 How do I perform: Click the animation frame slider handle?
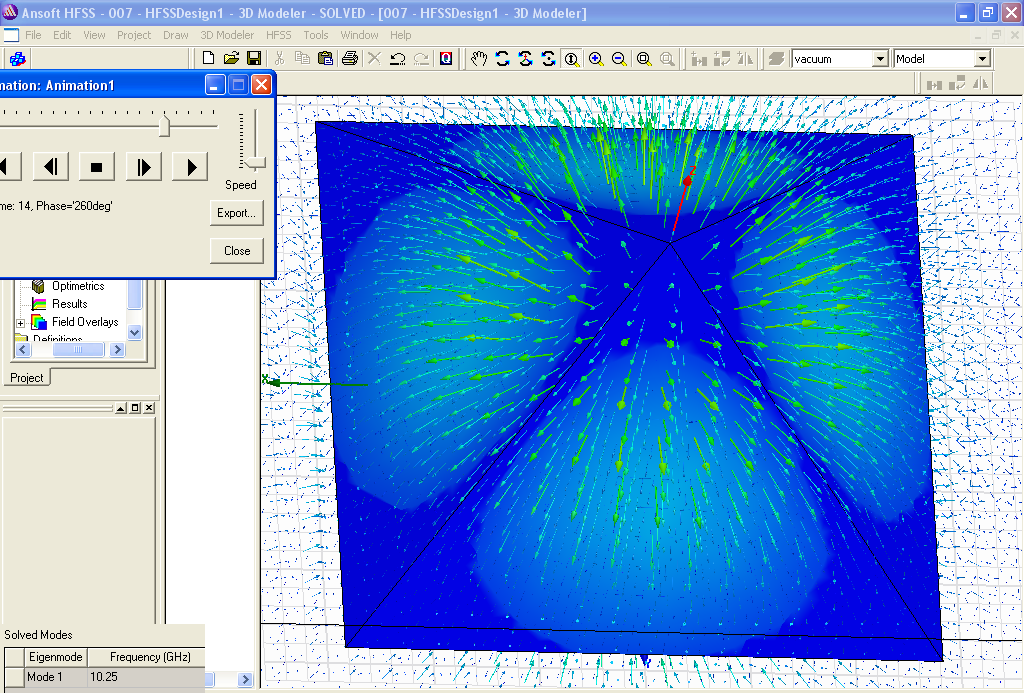tap(165, 124)
